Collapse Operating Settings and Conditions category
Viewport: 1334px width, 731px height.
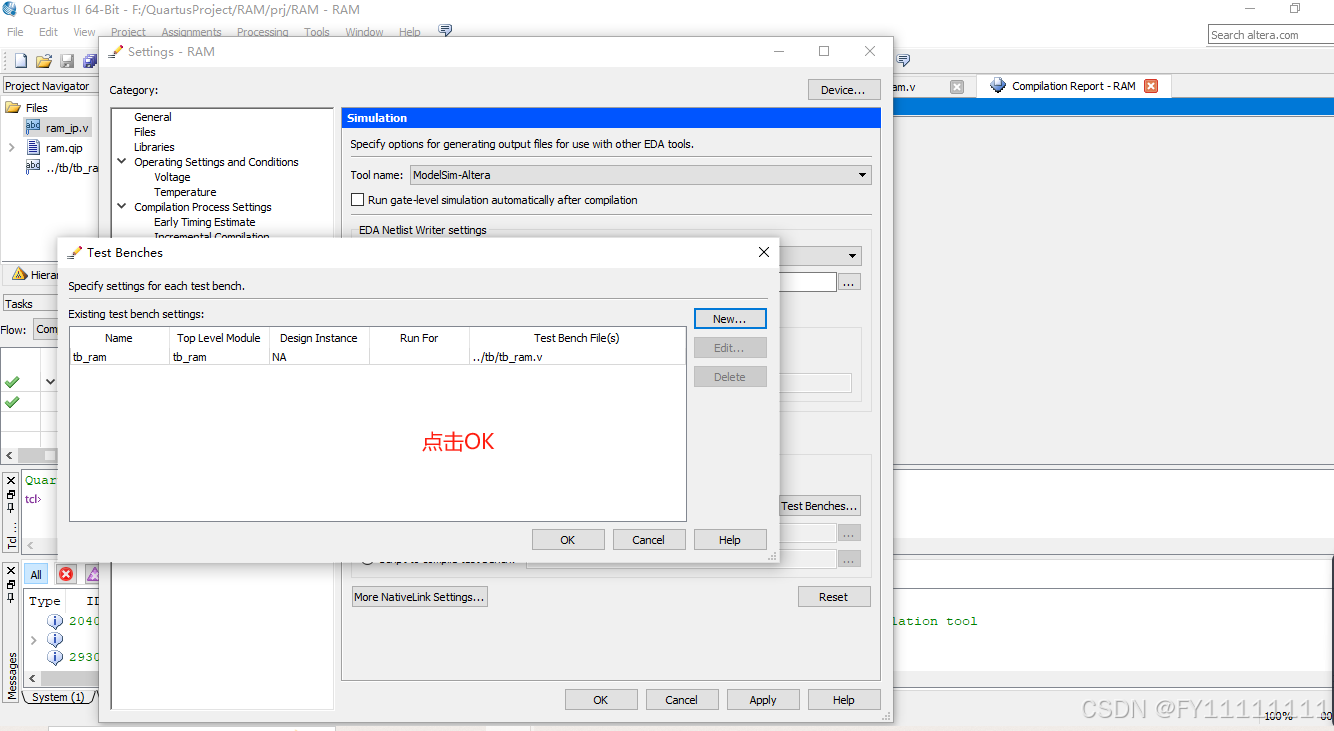122,162
